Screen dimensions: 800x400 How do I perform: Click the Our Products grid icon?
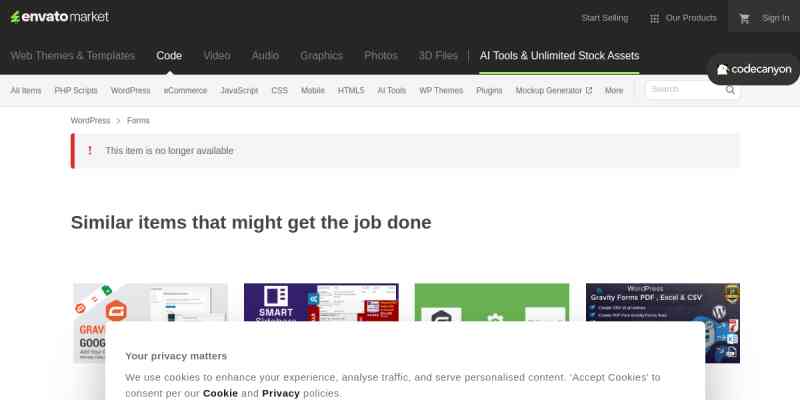(654, 18)
